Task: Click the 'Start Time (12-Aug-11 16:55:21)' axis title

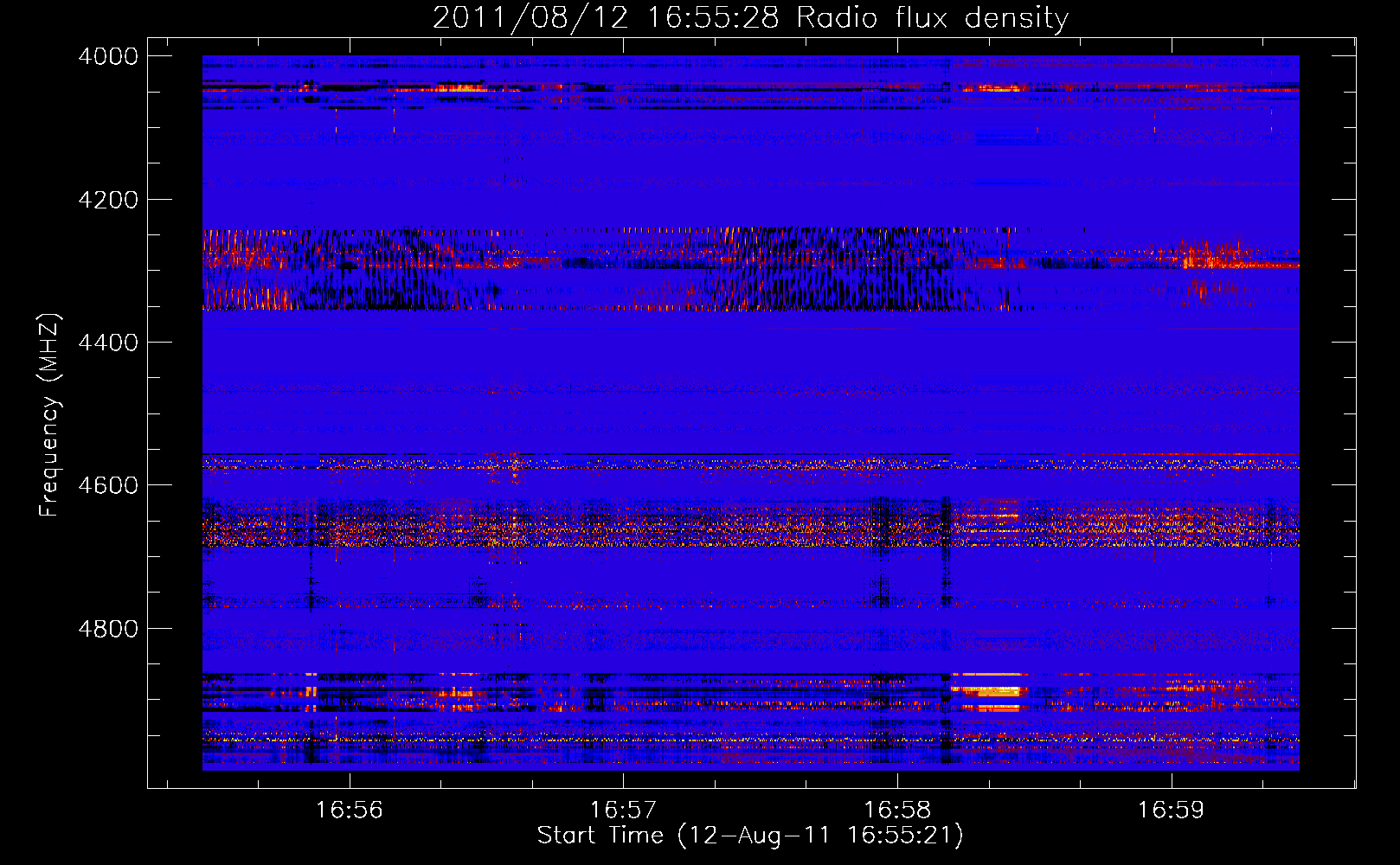Action: (750, 836)
